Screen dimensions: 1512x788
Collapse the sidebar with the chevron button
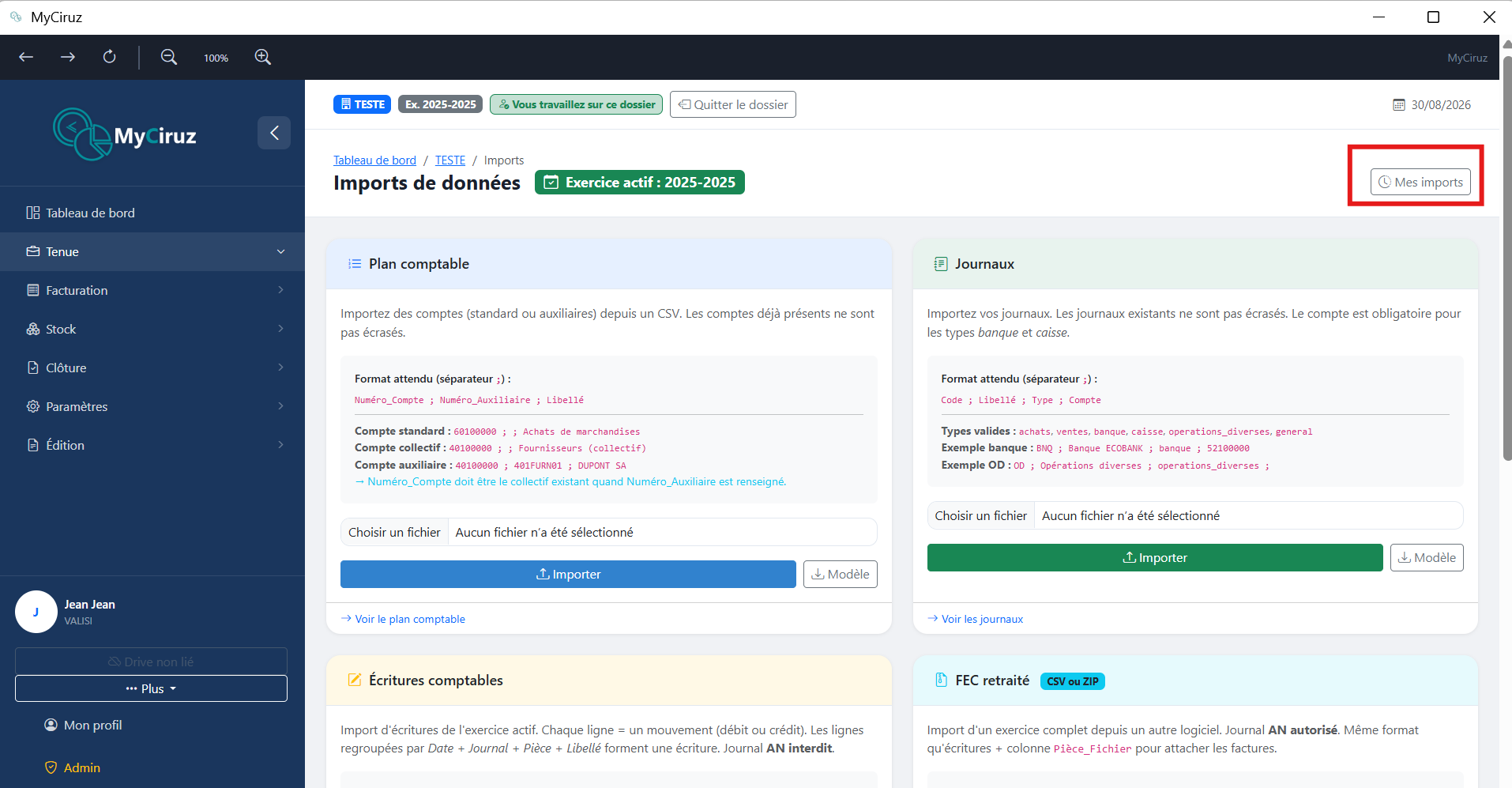274,133
